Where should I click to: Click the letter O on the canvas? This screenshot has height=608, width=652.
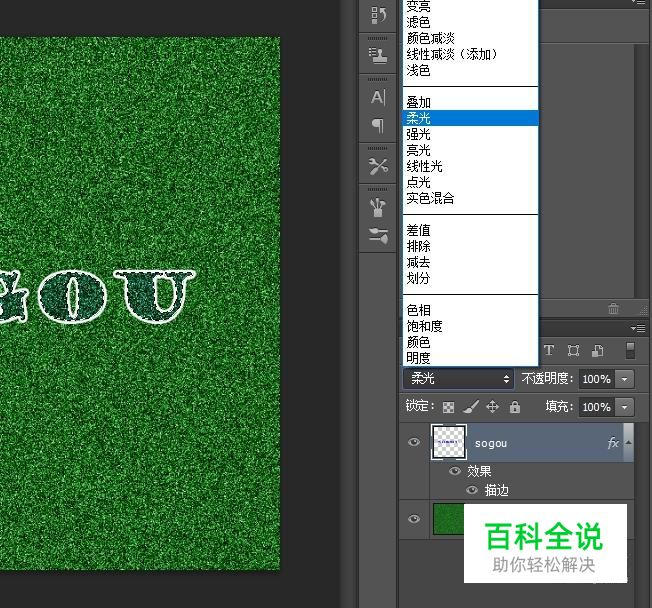72,296
